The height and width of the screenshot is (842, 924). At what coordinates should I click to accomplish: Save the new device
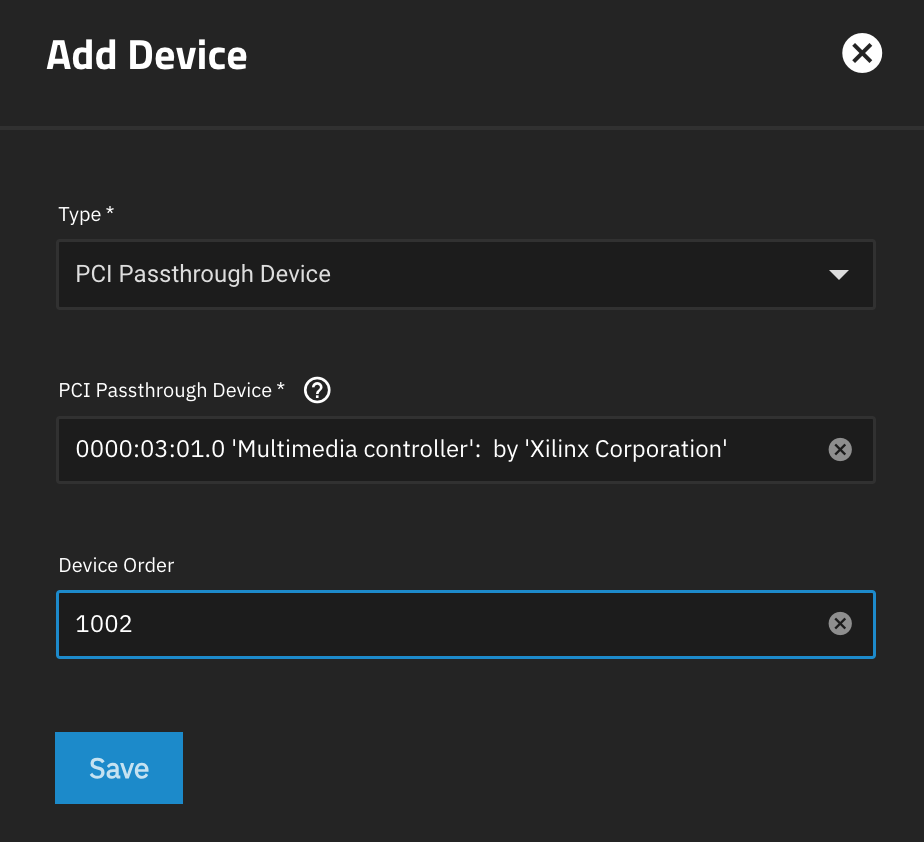[x=119, y=768]
